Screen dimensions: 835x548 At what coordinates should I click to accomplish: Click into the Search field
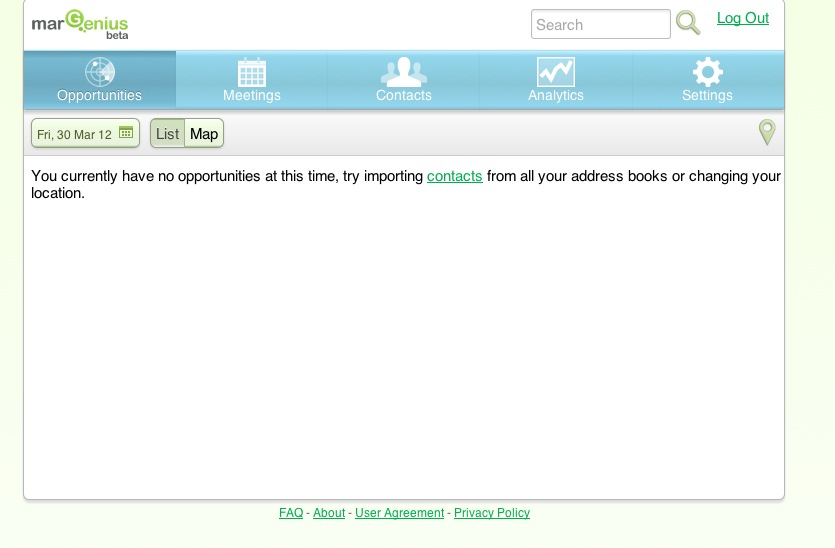601,24
